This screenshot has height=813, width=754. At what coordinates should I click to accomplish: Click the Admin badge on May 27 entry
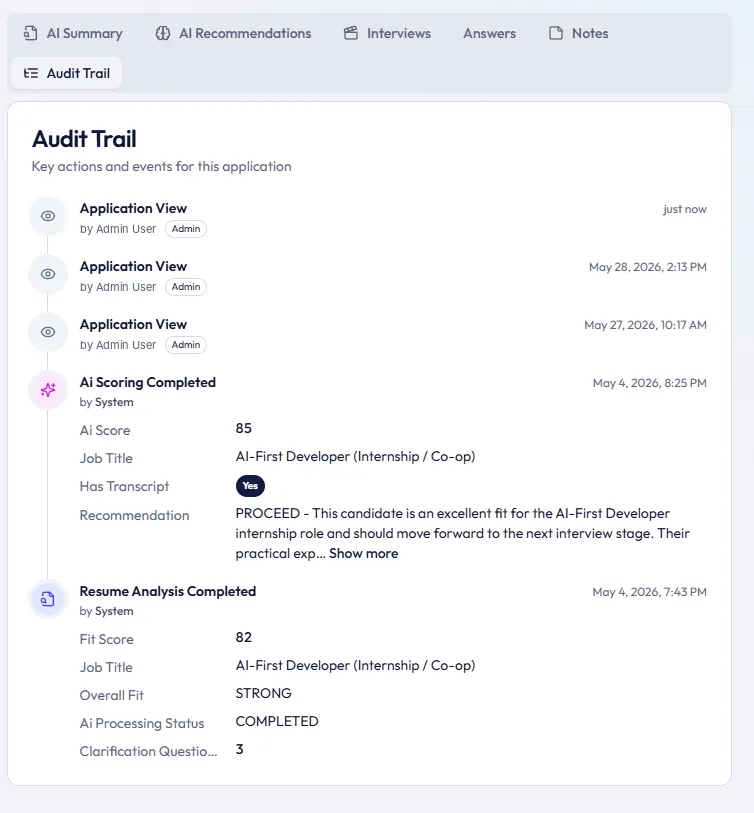tap(186, 345)
